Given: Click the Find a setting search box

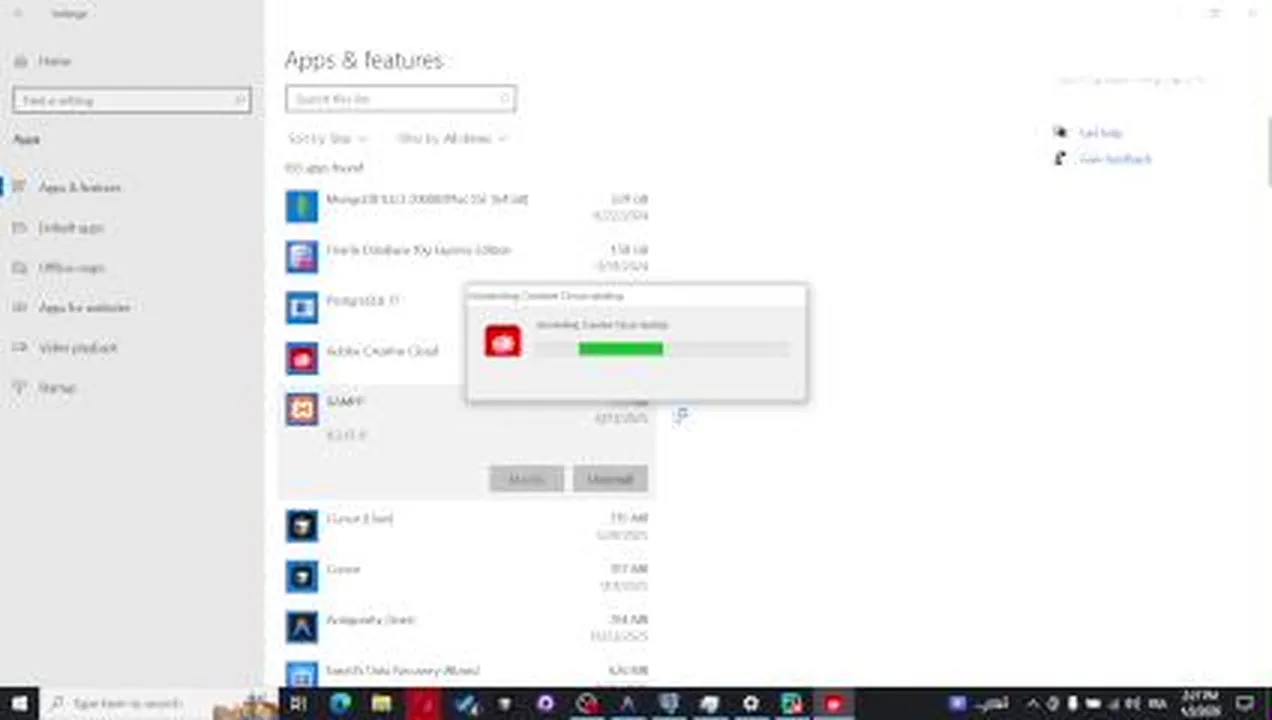Looking at the screenshot, I should 132,100.
